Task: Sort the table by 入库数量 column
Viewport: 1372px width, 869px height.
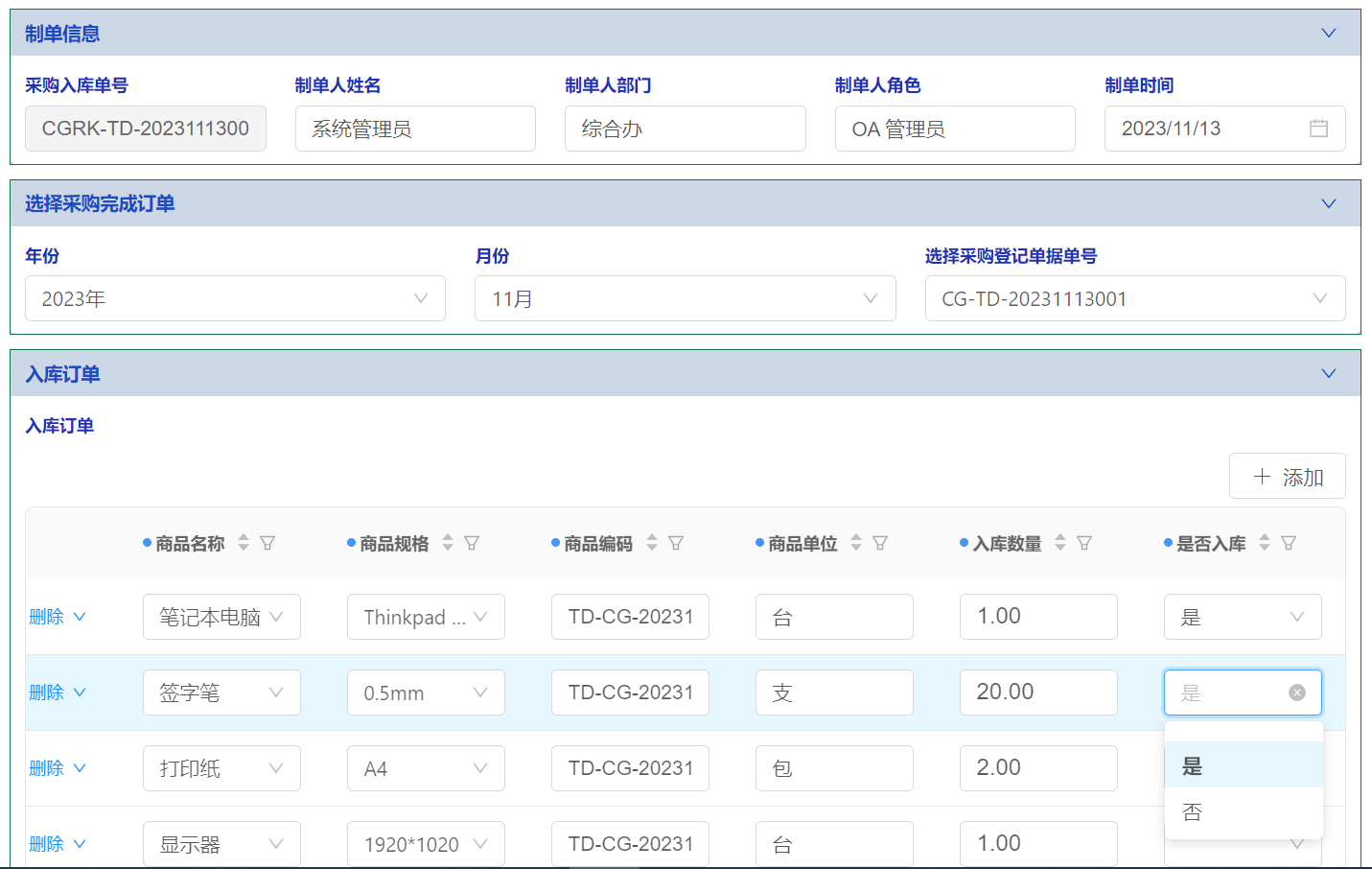Action: pos(1060,543)
